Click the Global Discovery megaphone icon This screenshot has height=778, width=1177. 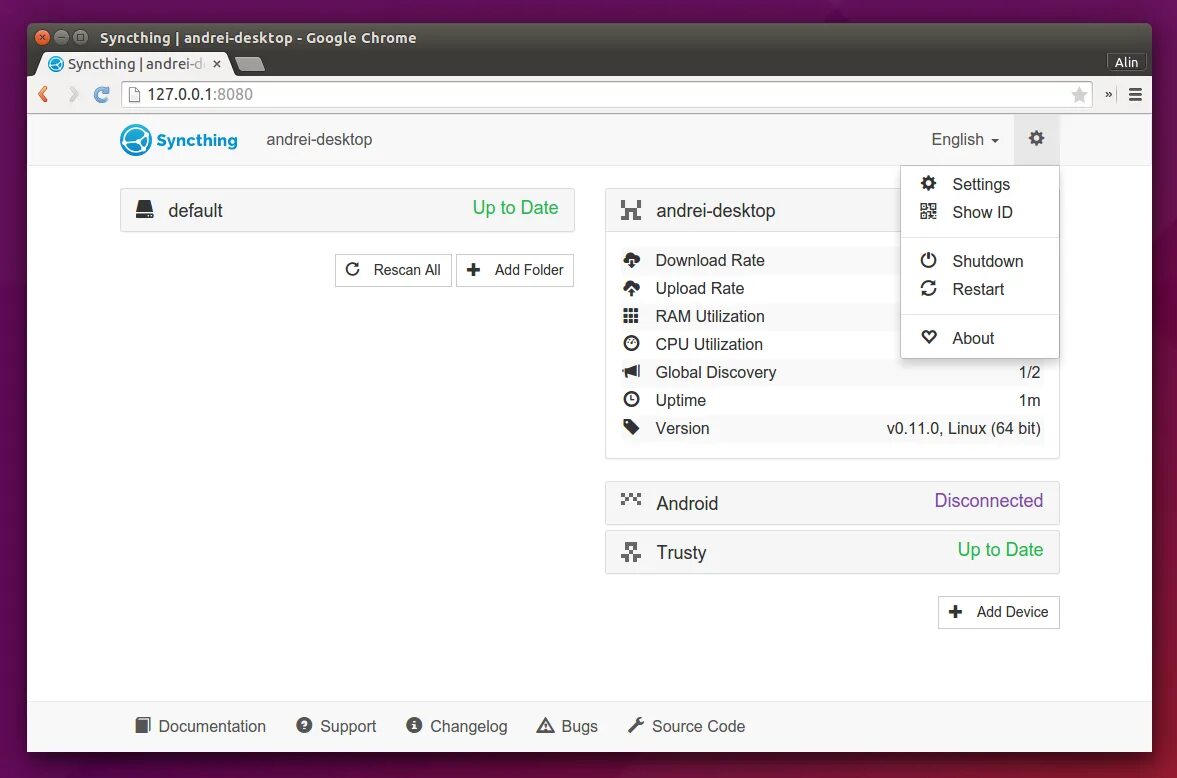pyautogui.click(x=631, y=371)
